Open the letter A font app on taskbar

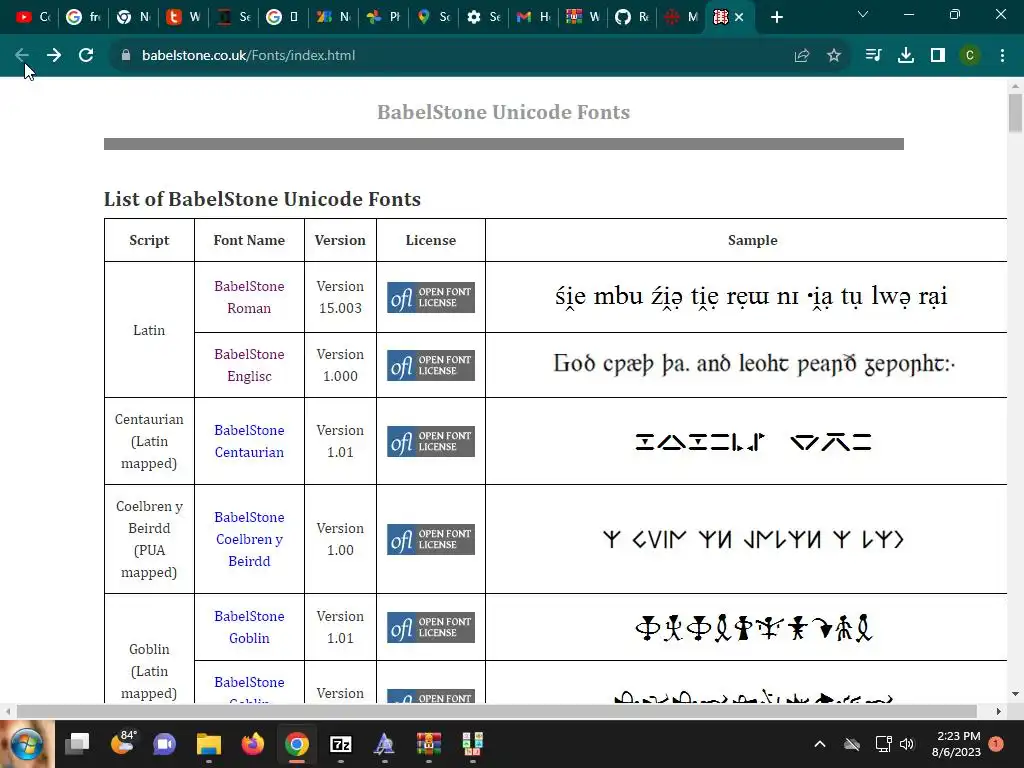coord(385,744)
